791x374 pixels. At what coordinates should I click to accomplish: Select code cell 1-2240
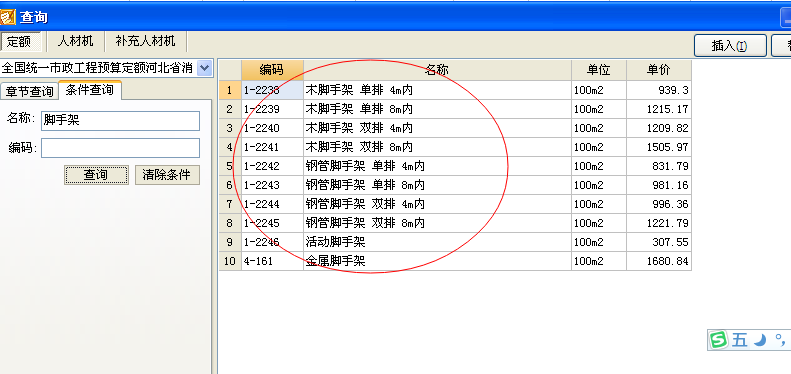(x=272, y=128)
